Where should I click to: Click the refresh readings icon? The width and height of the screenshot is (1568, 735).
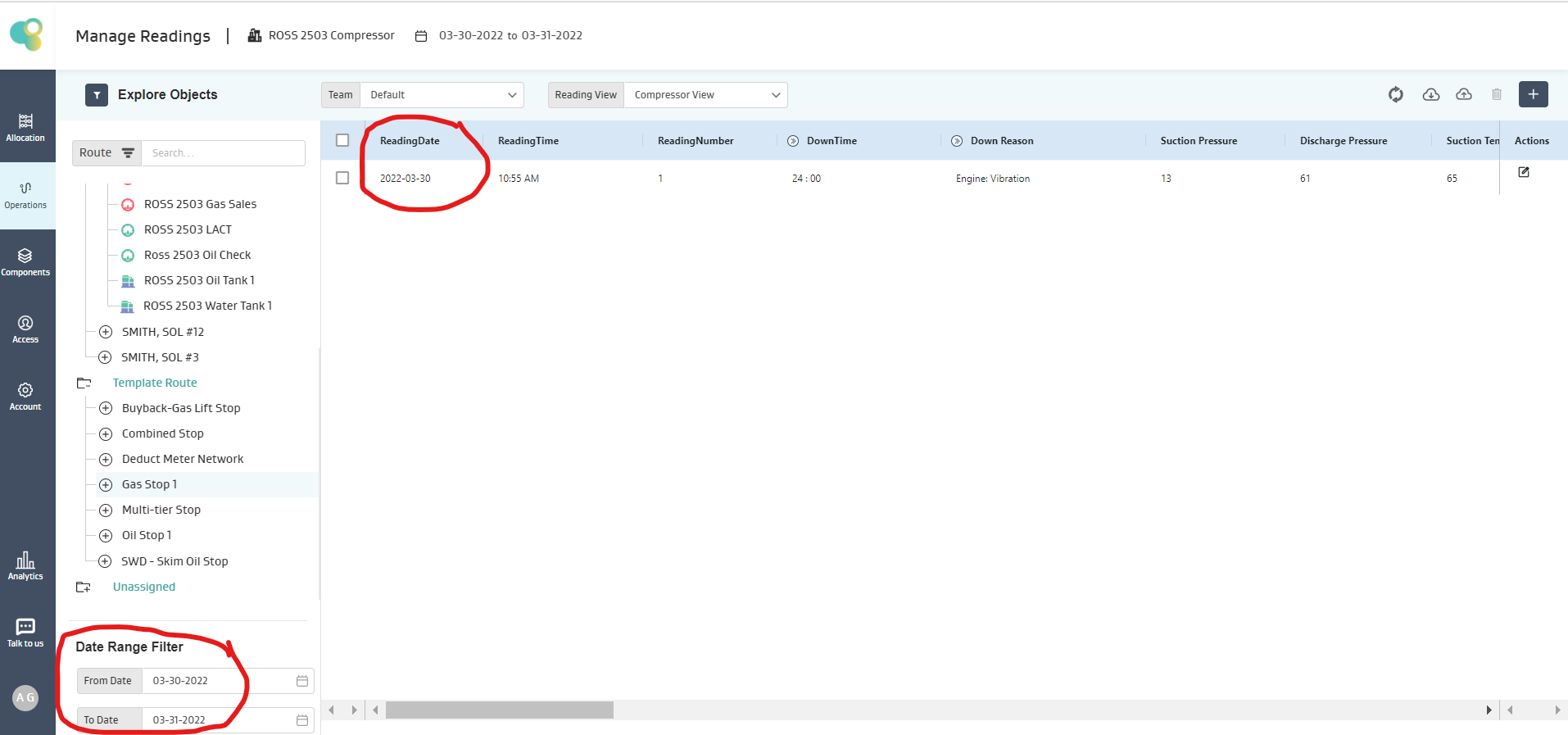point(1396,95)
